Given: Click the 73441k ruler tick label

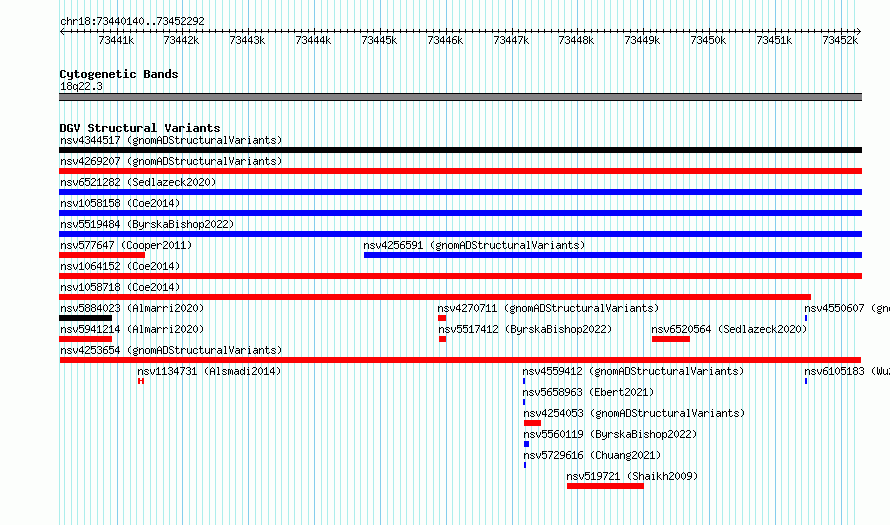Looking at the screenshot, I should pyautogui.click(x=116, y=40).
